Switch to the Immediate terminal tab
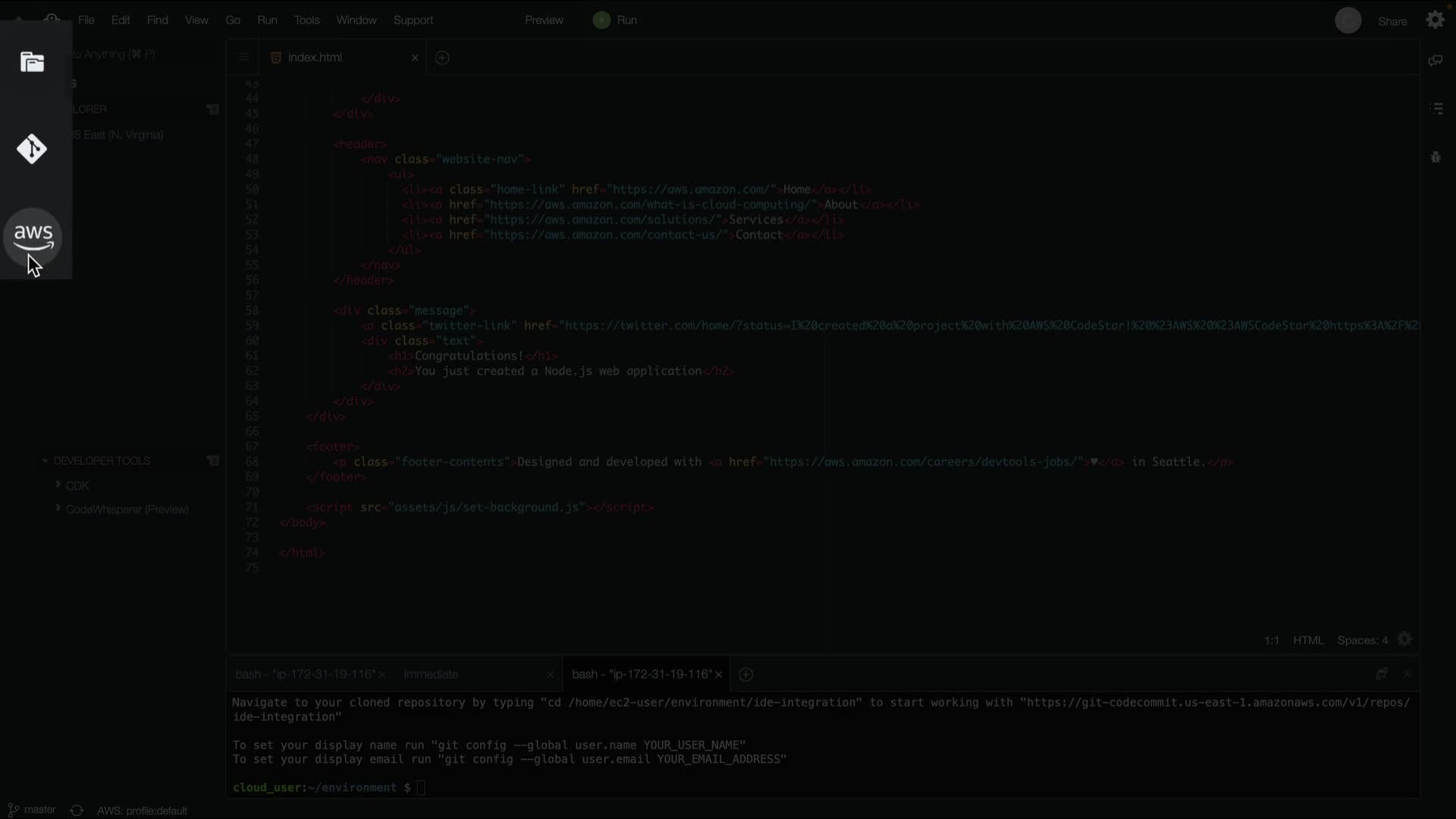This screenshot has width=1456, height=819. [431, 674]
